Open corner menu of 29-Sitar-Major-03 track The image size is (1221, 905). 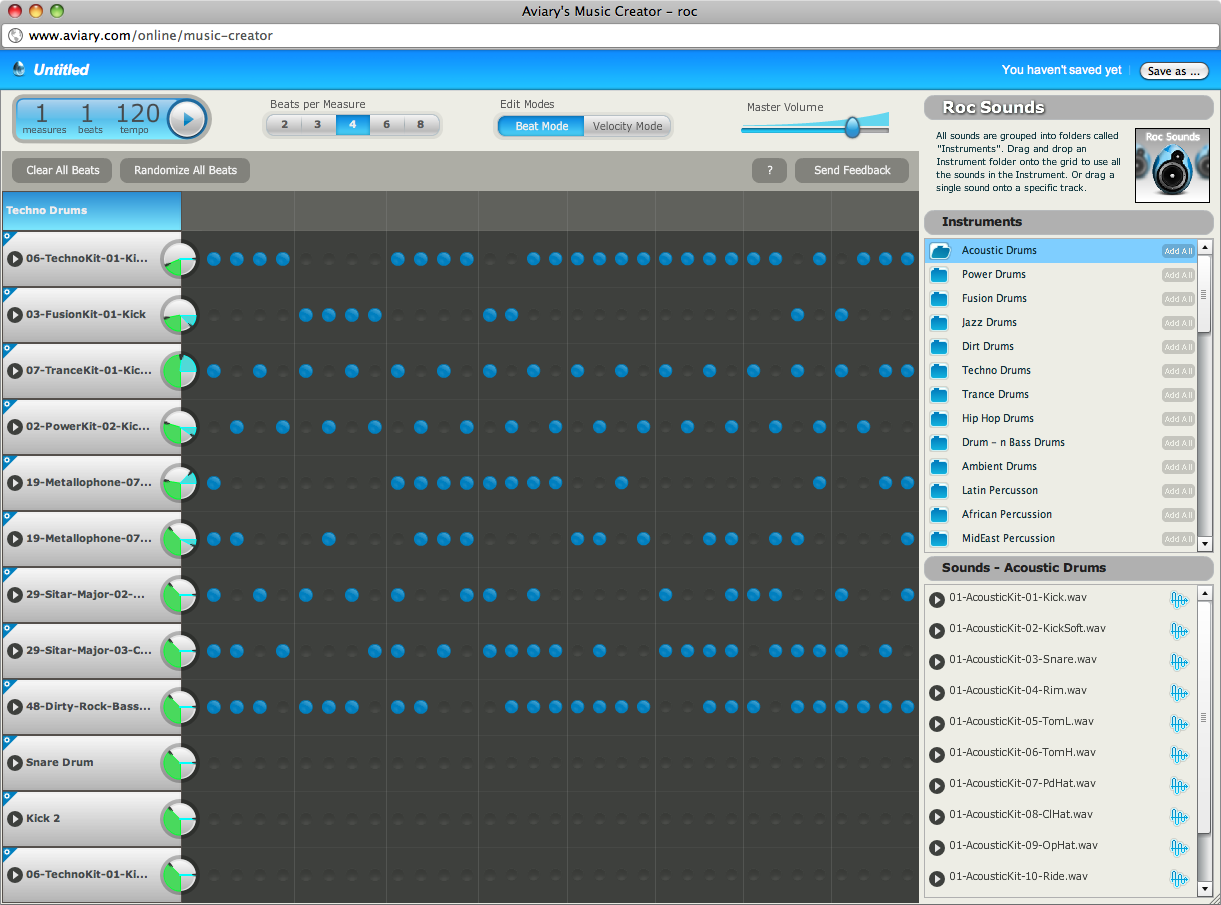[x=7, y=629]
